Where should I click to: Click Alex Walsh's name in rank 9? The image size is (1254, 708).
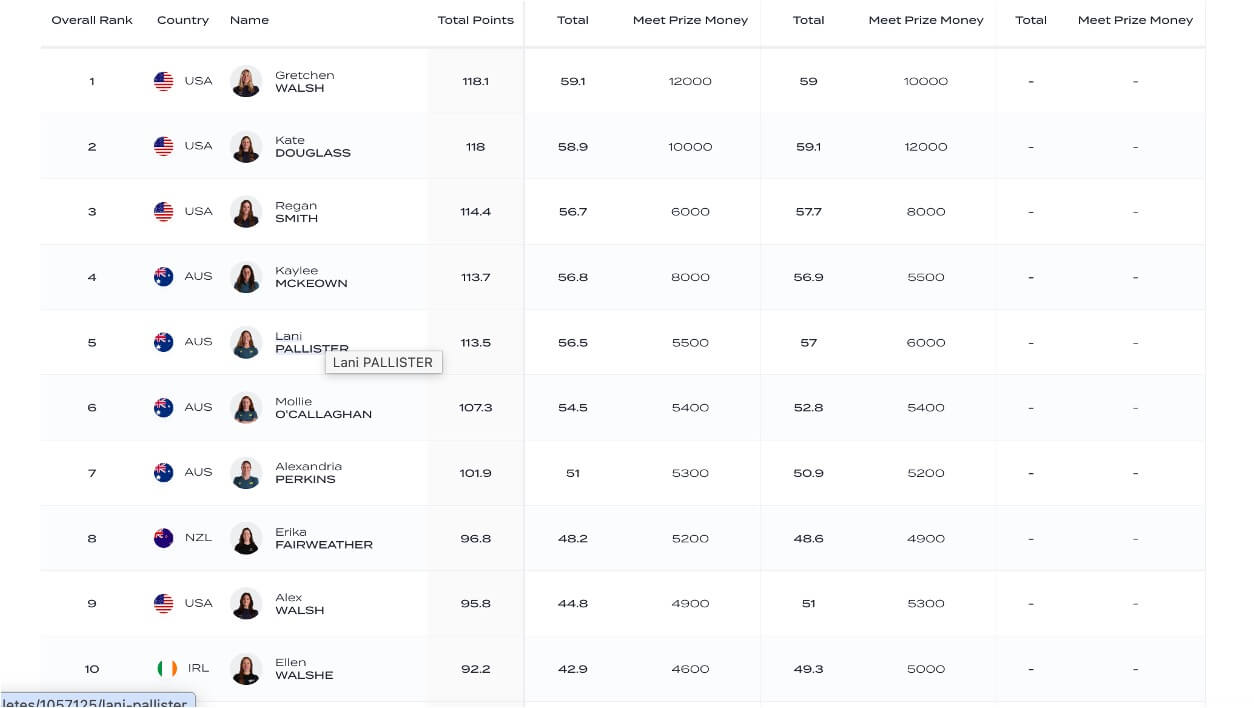point(299,604)
